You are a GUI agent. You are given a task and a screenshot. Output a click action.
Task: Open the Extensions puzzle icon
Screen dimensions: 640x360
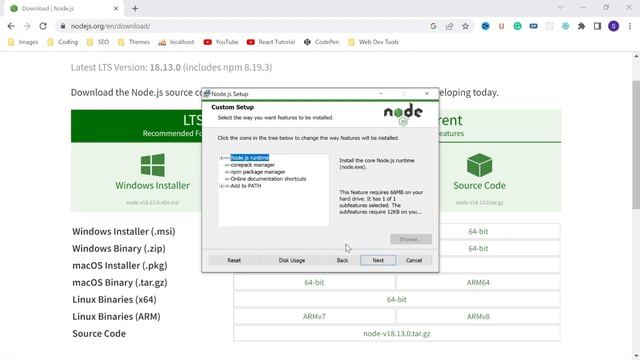[581, 26]
